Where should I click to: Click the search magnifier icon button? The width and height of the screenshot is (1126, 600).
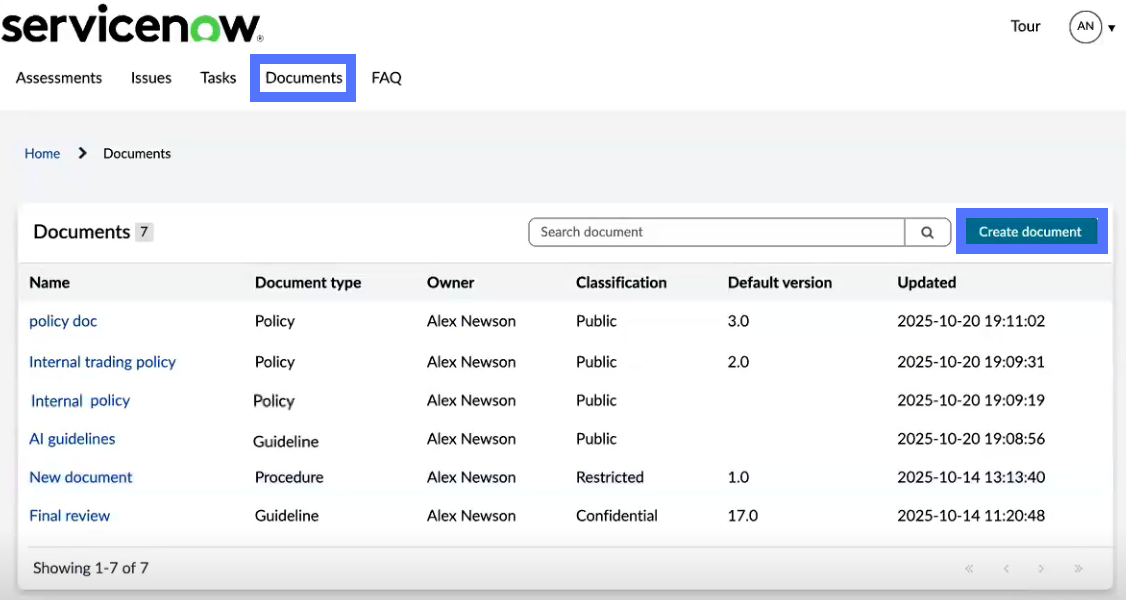pyautogui.click(x=927, y=232)
